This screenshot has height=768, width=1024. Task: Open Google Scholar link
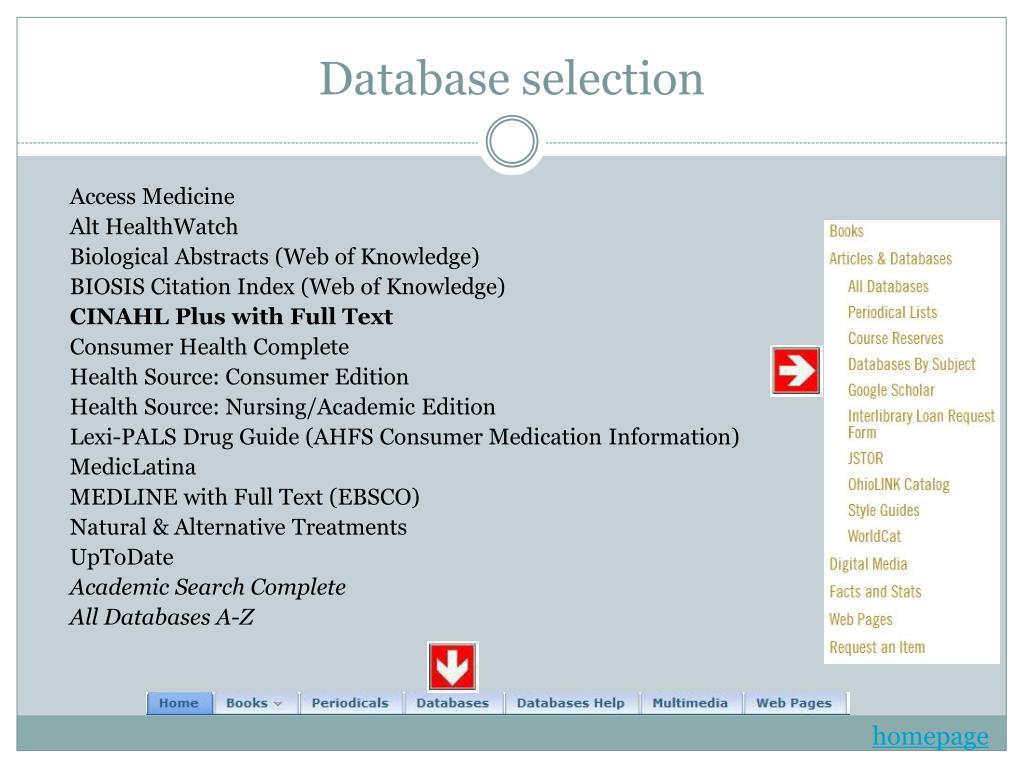tap(891, 391)
